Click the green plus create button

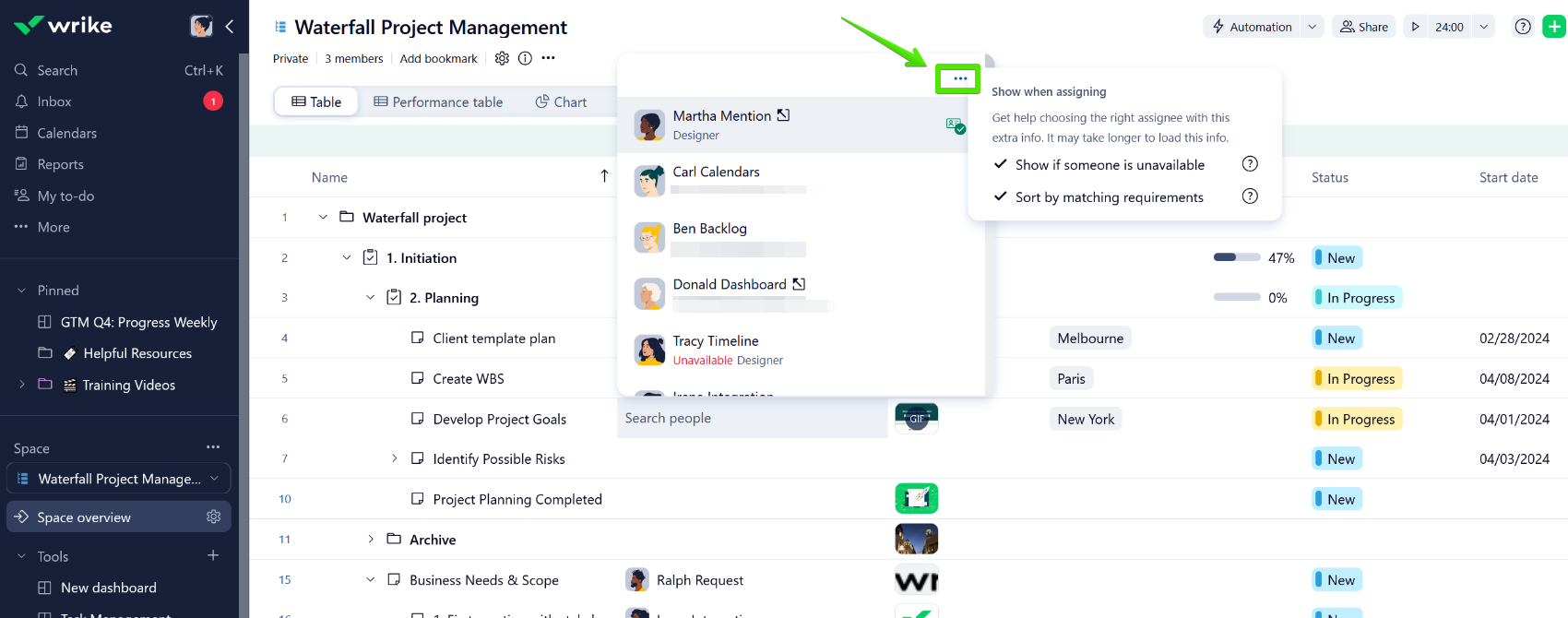(1554, 27)
